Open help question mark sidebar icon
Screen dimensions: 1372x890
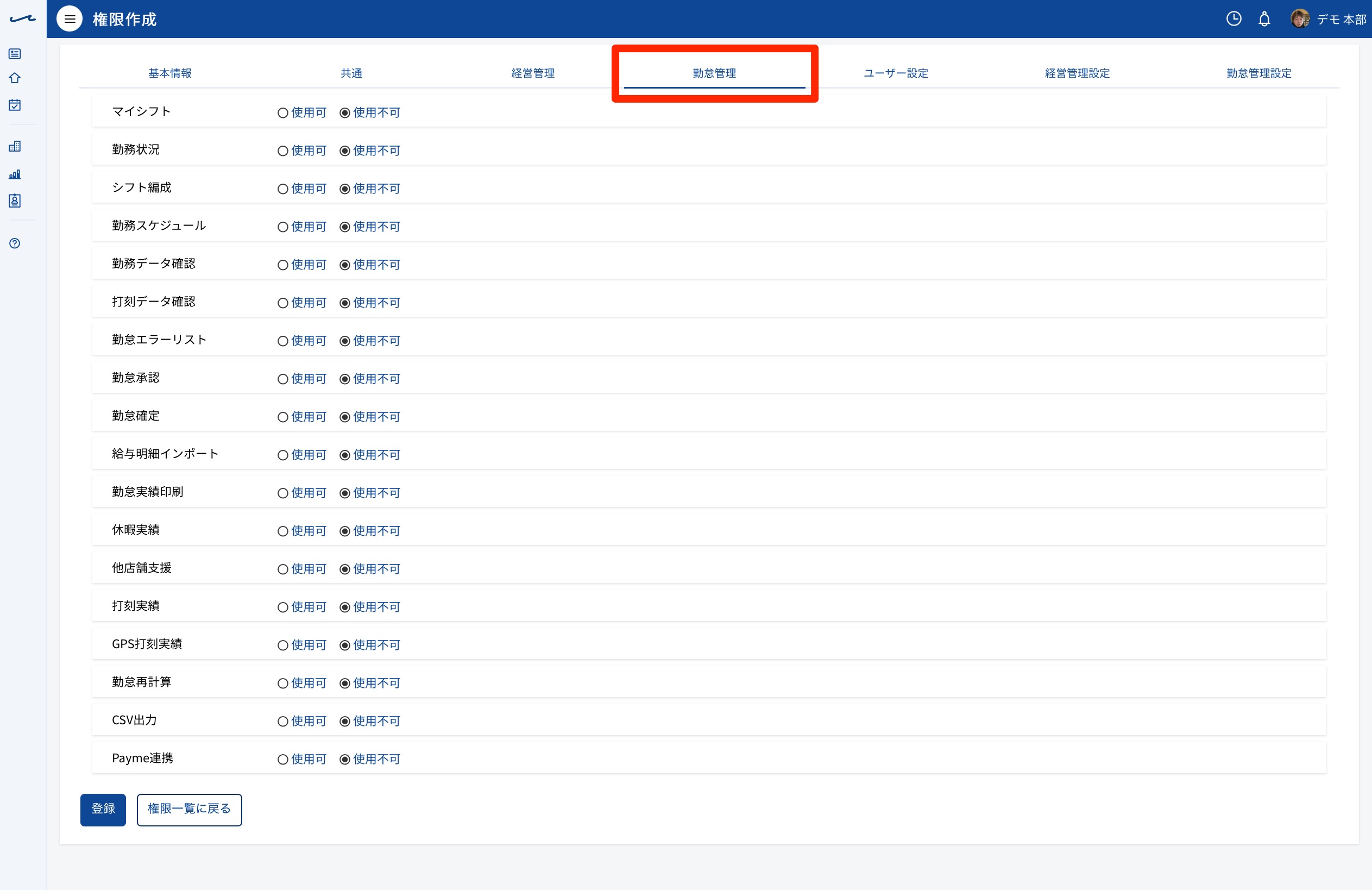click(x=15, y=243)
